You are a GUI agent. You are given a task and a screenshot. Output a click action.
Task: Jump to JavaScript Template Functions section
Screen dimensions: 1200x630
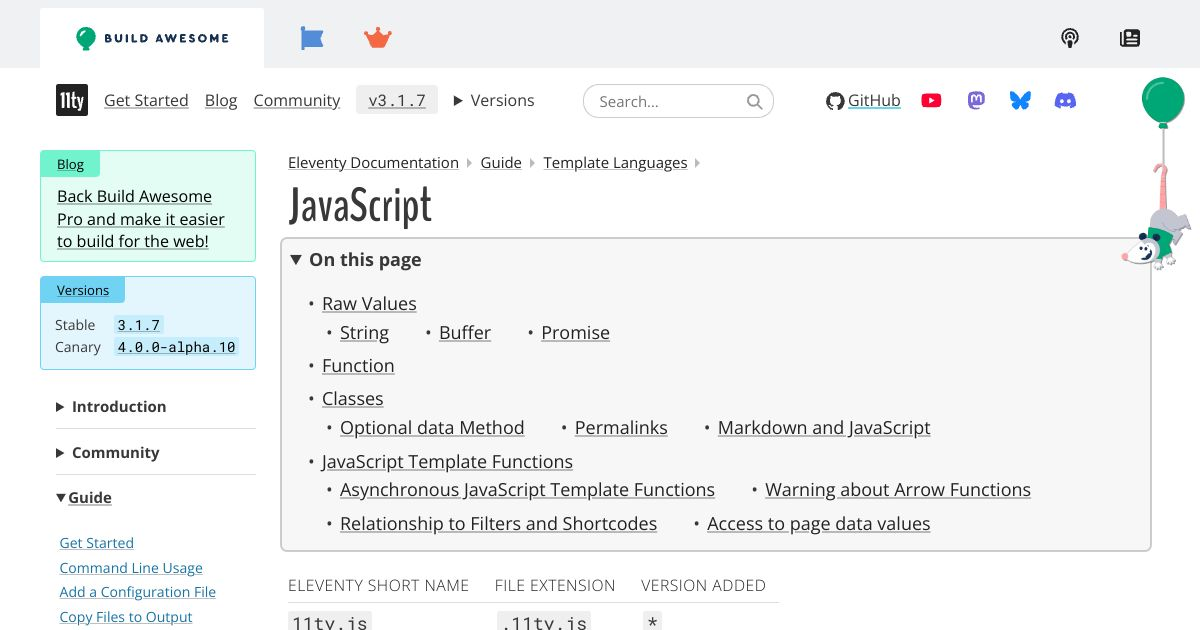pyautogui.click(x=447, y=461)
